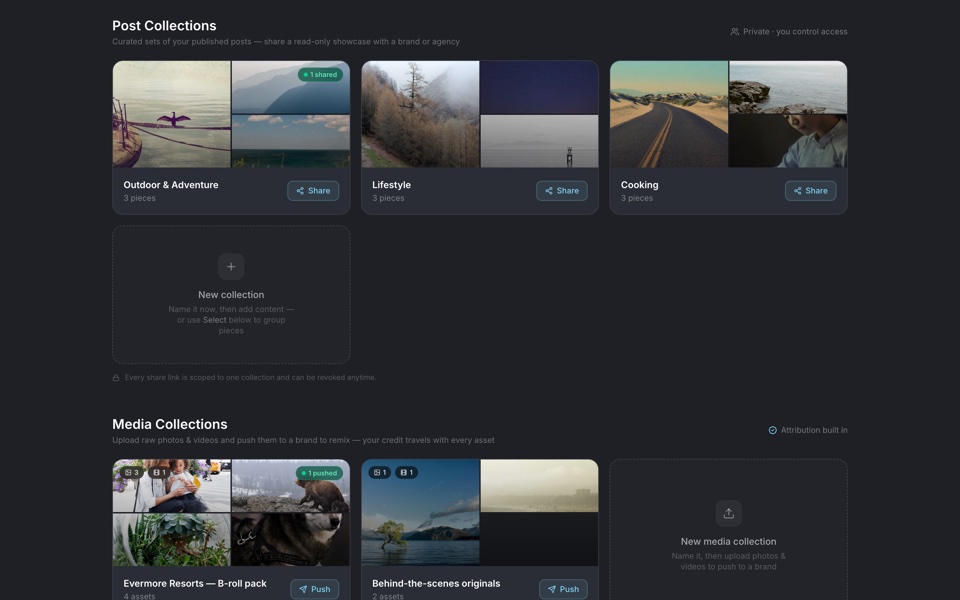Open the lone tree in lake photo
Viewport: 960px width, 600px height.
tap(421, 513)
